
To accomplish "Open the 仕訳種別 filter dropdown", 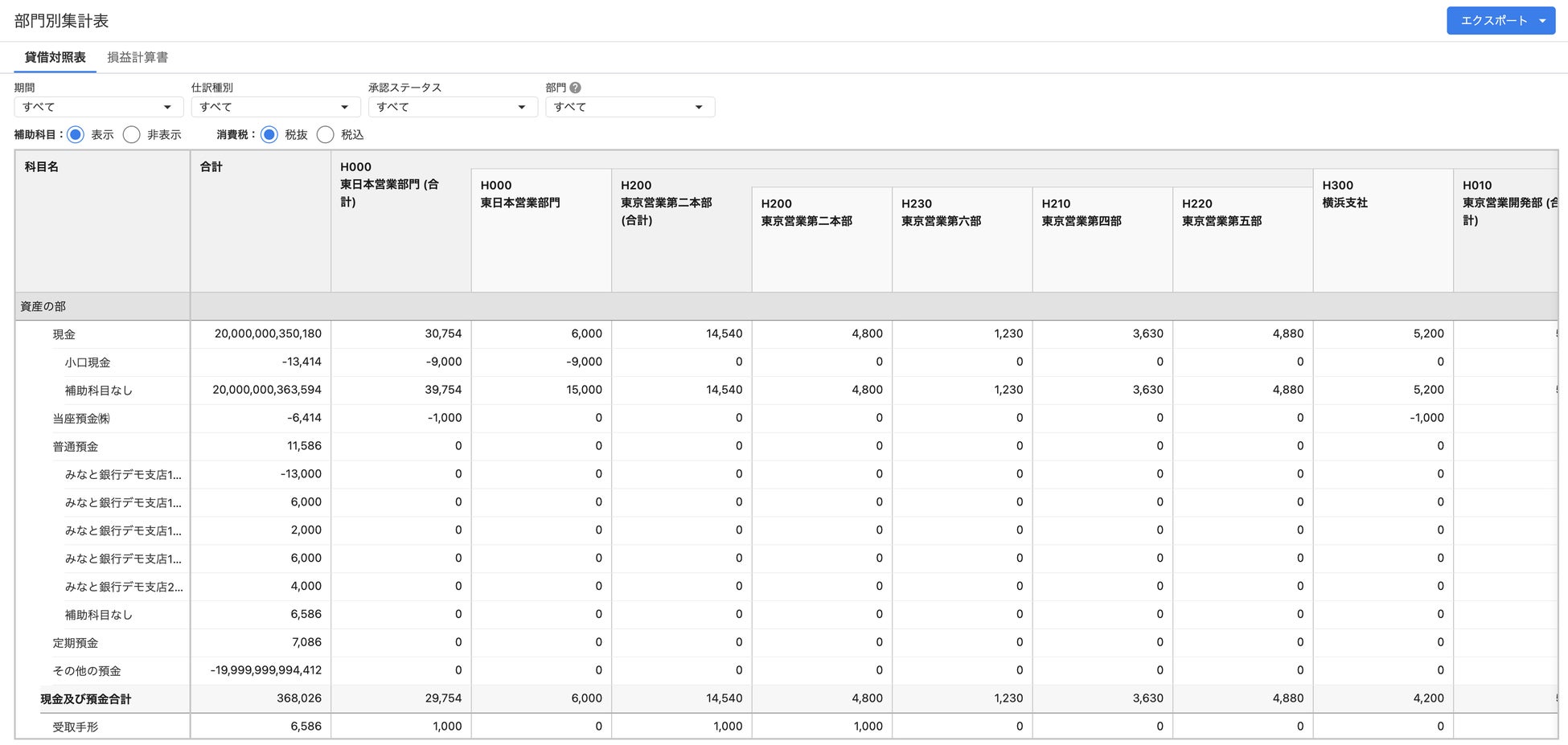I will coord(276,107).
